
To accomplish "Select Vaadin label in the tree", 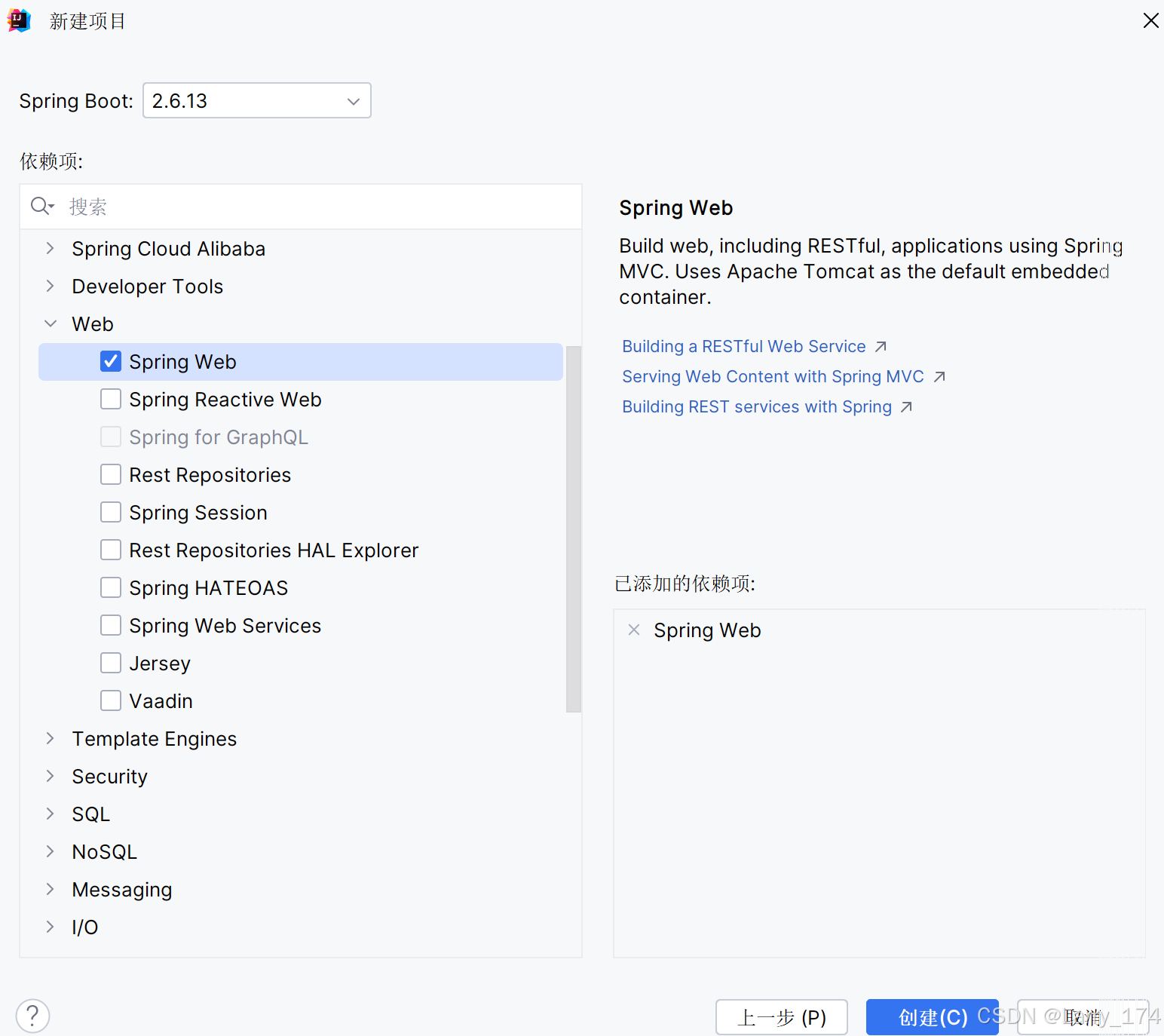I will click(161, 701).
